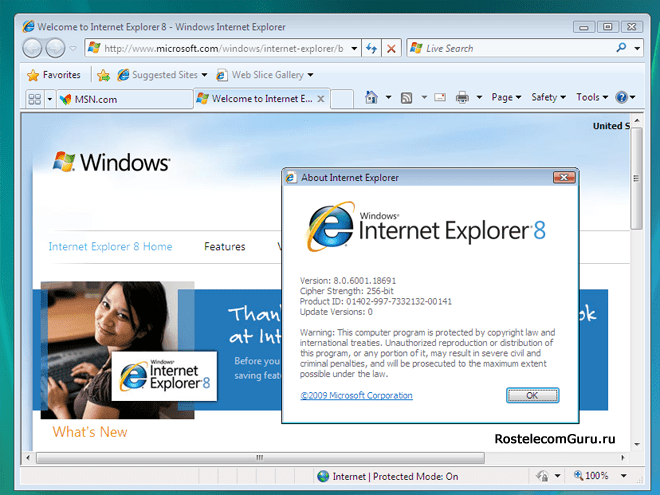Open the Tools menu
This screenshot has width=660, height=495.
(591, 98)
